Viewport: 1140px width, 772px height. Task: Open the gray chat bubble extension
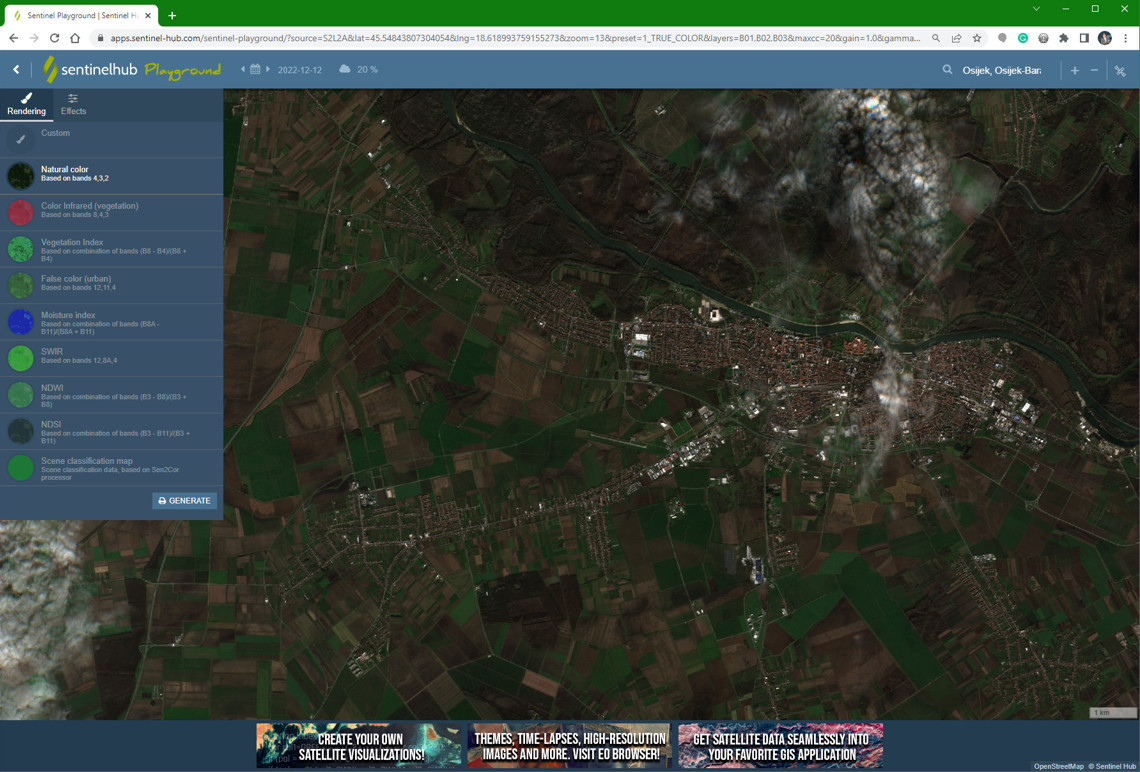pyautogui.click(x=1003, y=38)
